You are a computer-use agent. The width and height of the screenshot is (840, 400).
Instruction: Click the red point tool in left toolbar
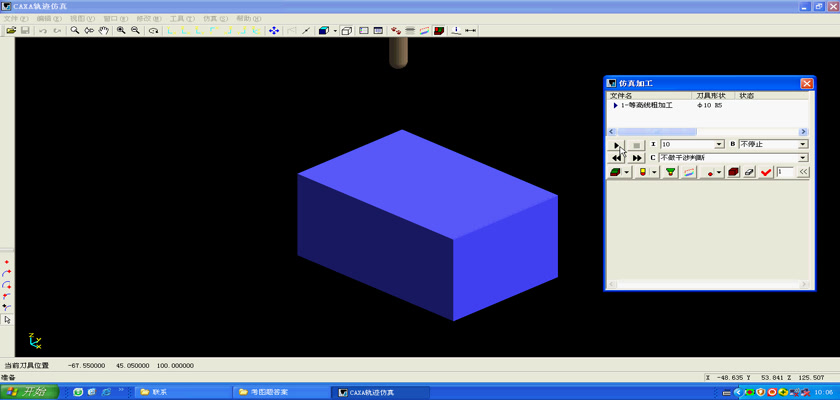click(7, 262)
